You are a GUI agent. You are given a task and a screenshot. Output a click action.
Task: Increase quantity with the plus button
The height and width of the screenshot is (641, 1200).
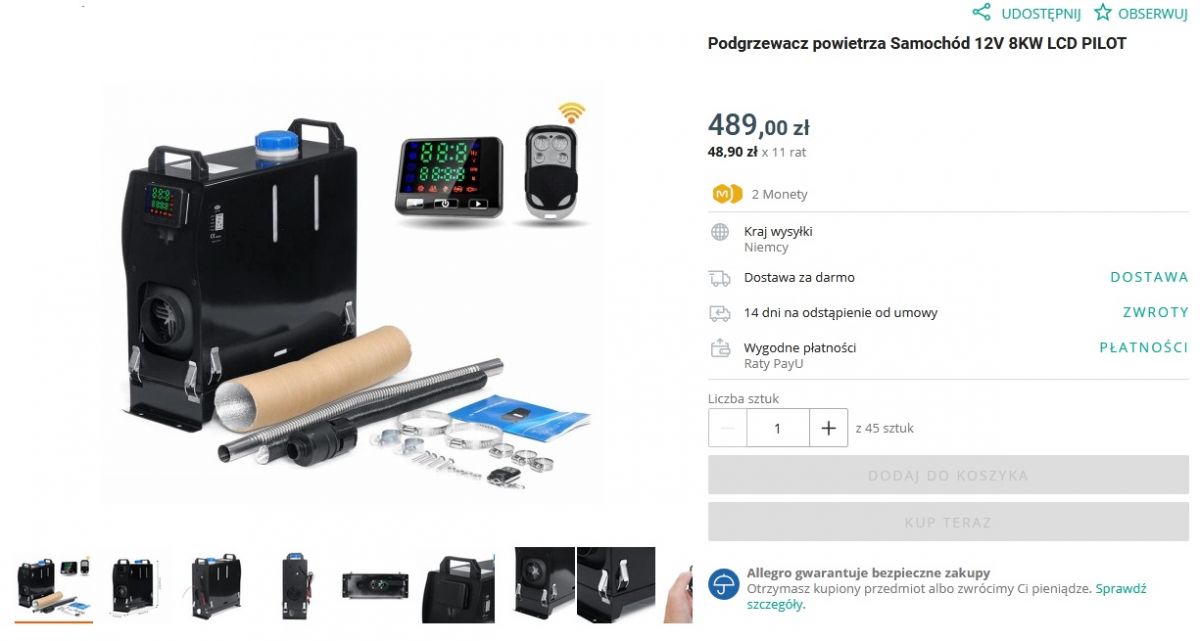[x=828, y=428]
